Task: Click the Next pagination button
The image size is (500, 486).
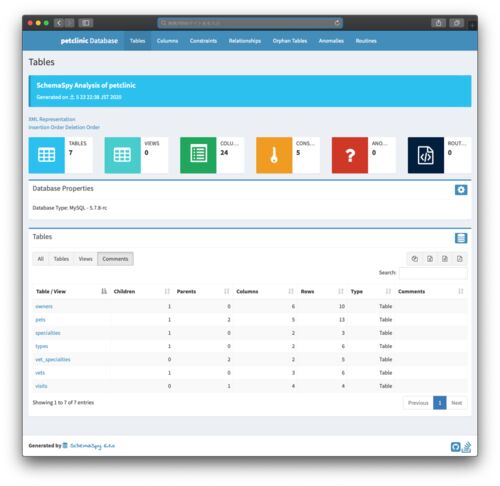Action: pos(457,403)
